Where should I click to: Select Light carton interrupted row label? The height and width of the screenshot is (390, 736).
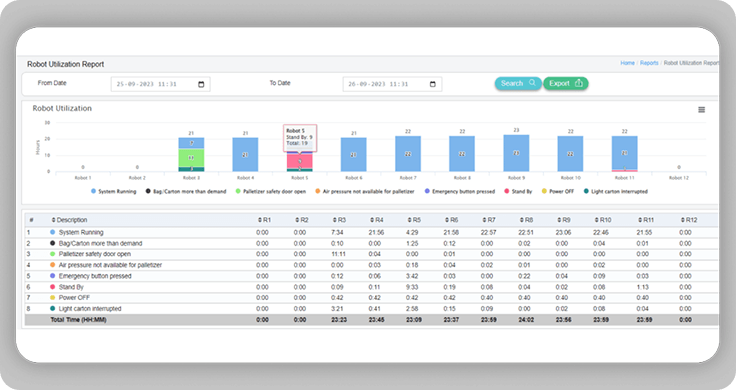click(x=90, y=309)
